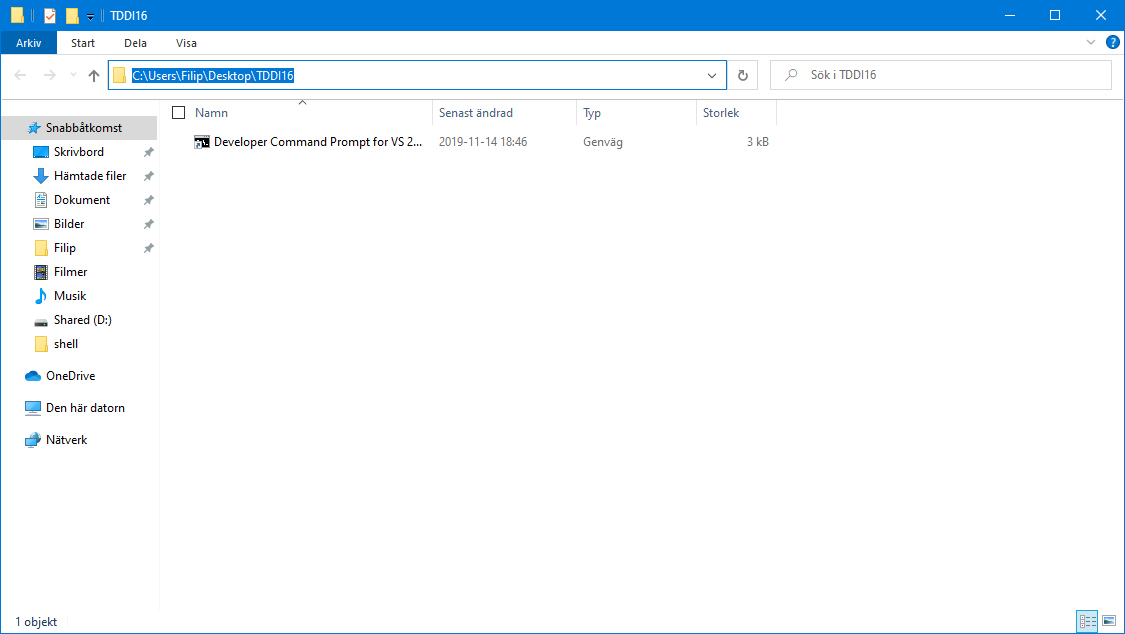Open the Help question mark icon
This screenshot has width=1125, height=634.
[1113, 42]
